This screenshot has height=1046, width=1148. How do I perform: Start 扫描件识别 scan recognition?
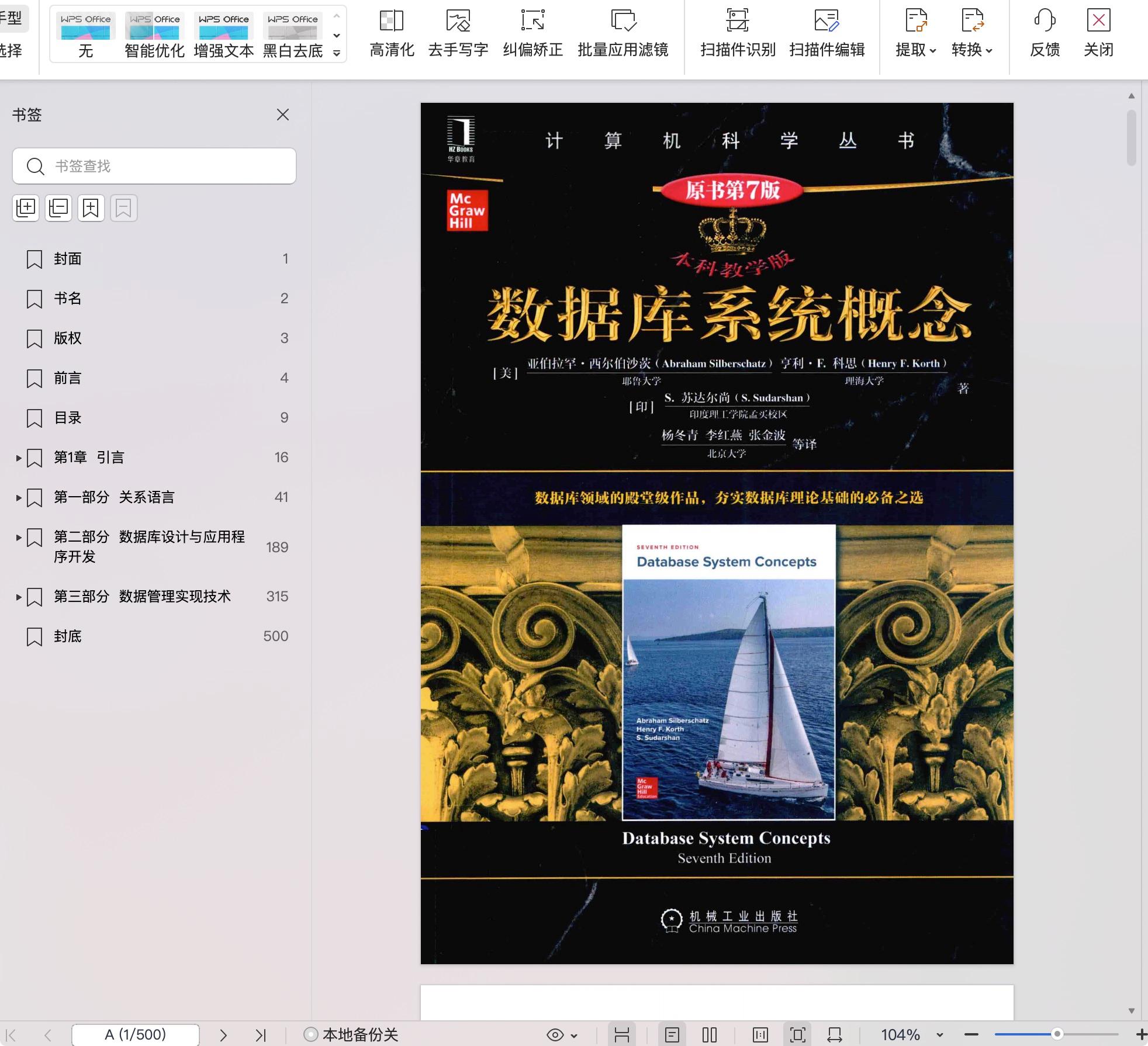click(738, 34)
